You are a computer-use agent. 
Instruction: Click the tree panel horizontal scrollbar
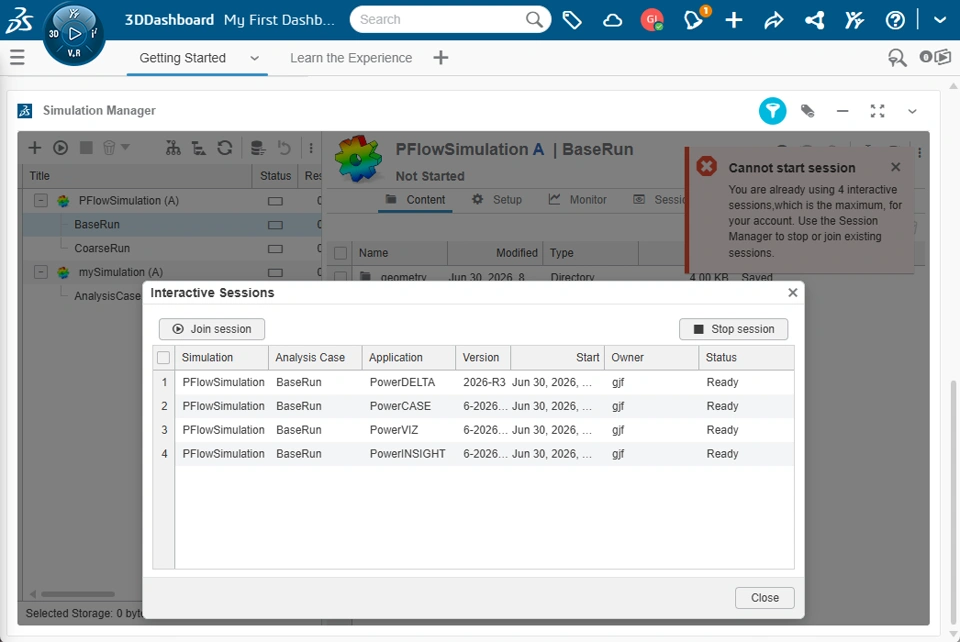click(78, 594)
